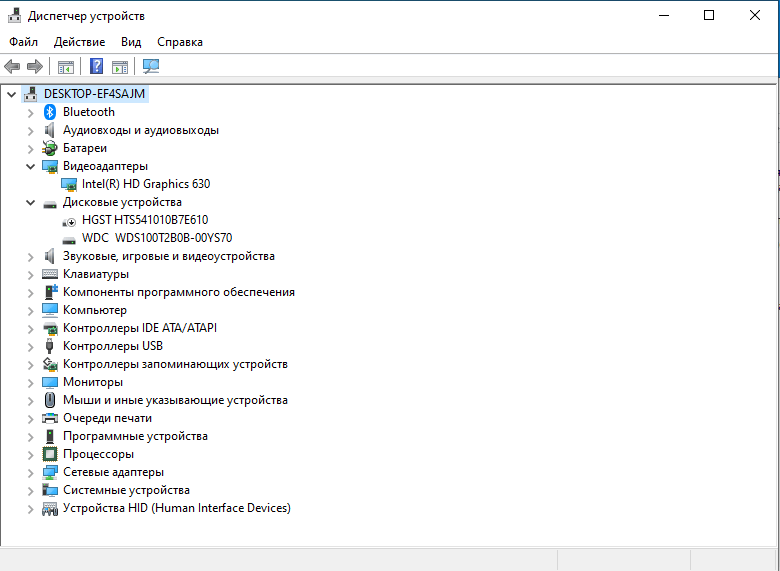
Task: Collapse the Видеоадаптеры category
Action: (x=30, y=166)
